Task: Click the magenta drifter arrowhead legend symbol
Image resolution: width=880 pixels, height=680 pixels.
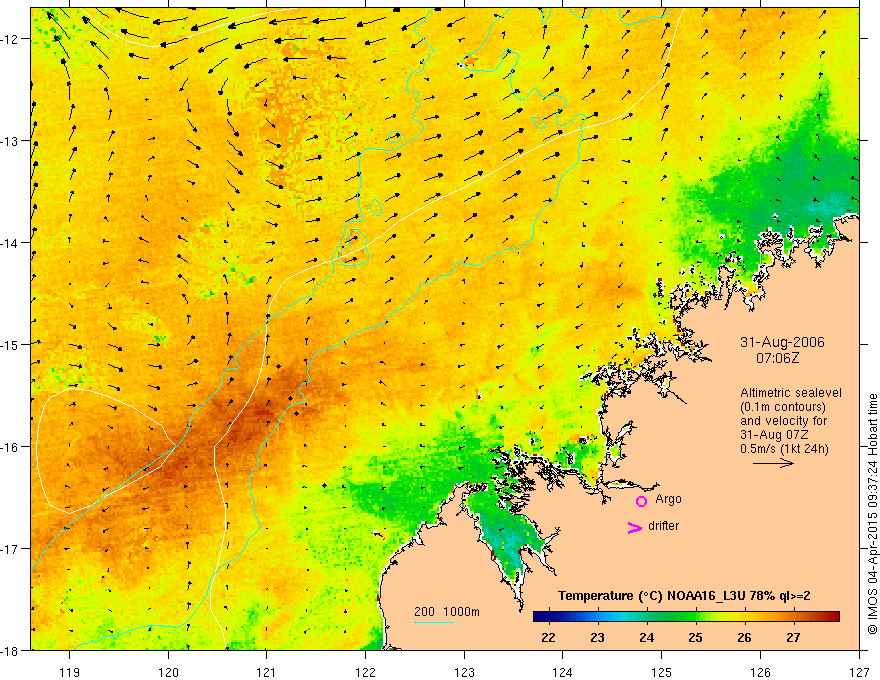Action: pos(635,528)
